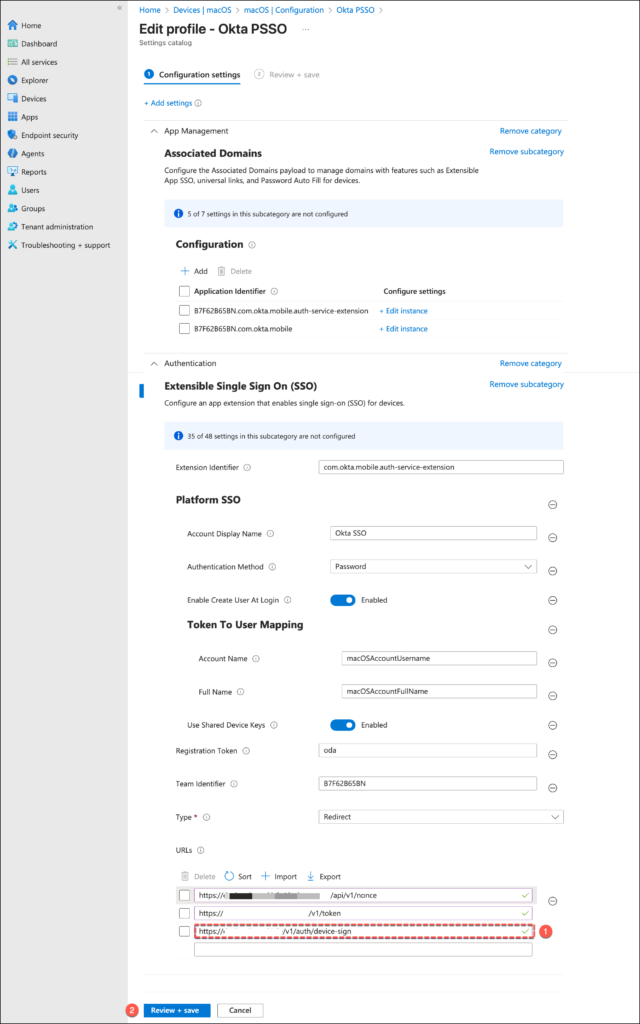The width and height of the screenshot is (640, 1024).
Task: Click minus icon beside Registration Token
Action: (552, 755)
